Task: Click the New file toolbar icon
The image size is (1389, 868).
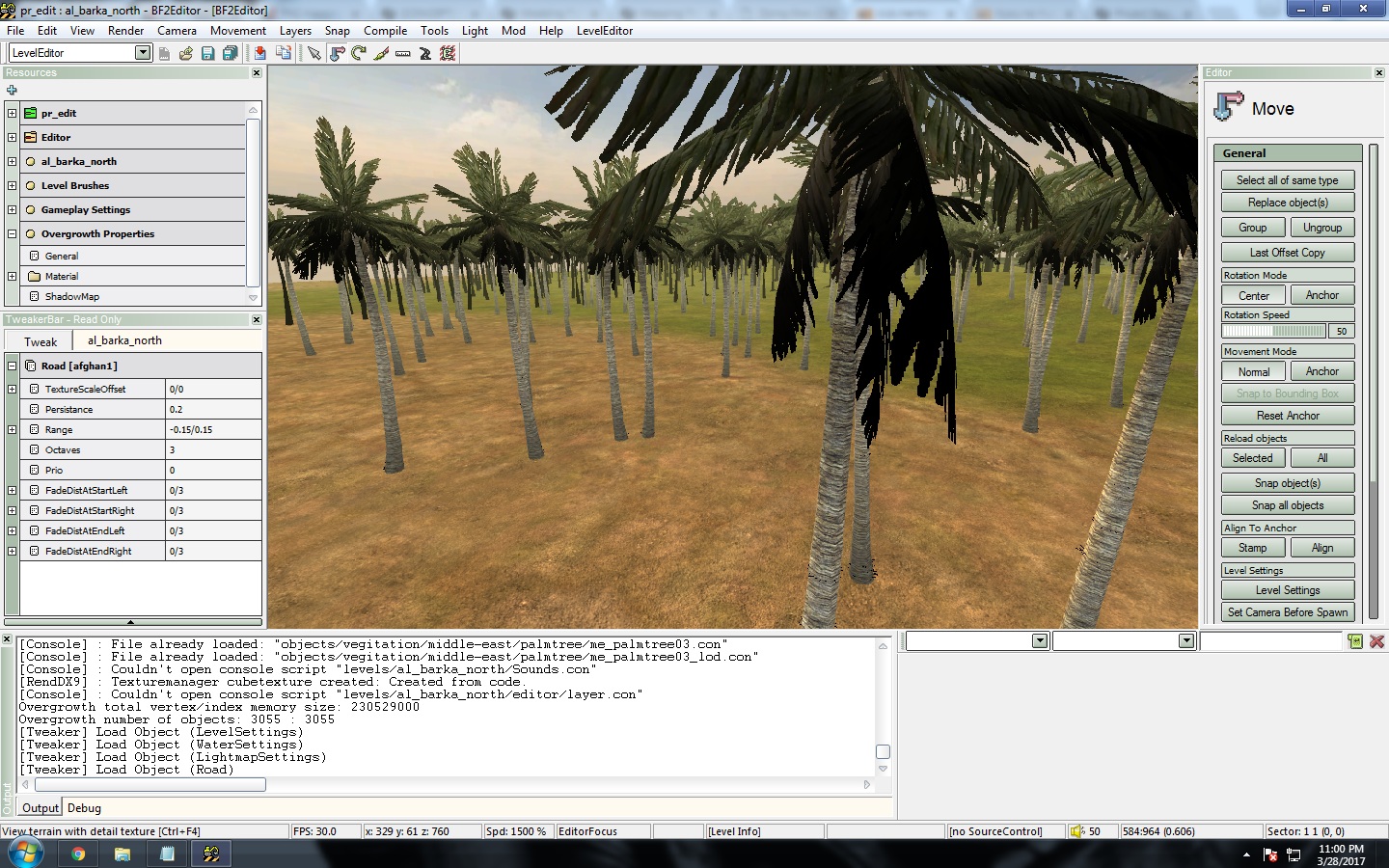Action: point(164,53)
